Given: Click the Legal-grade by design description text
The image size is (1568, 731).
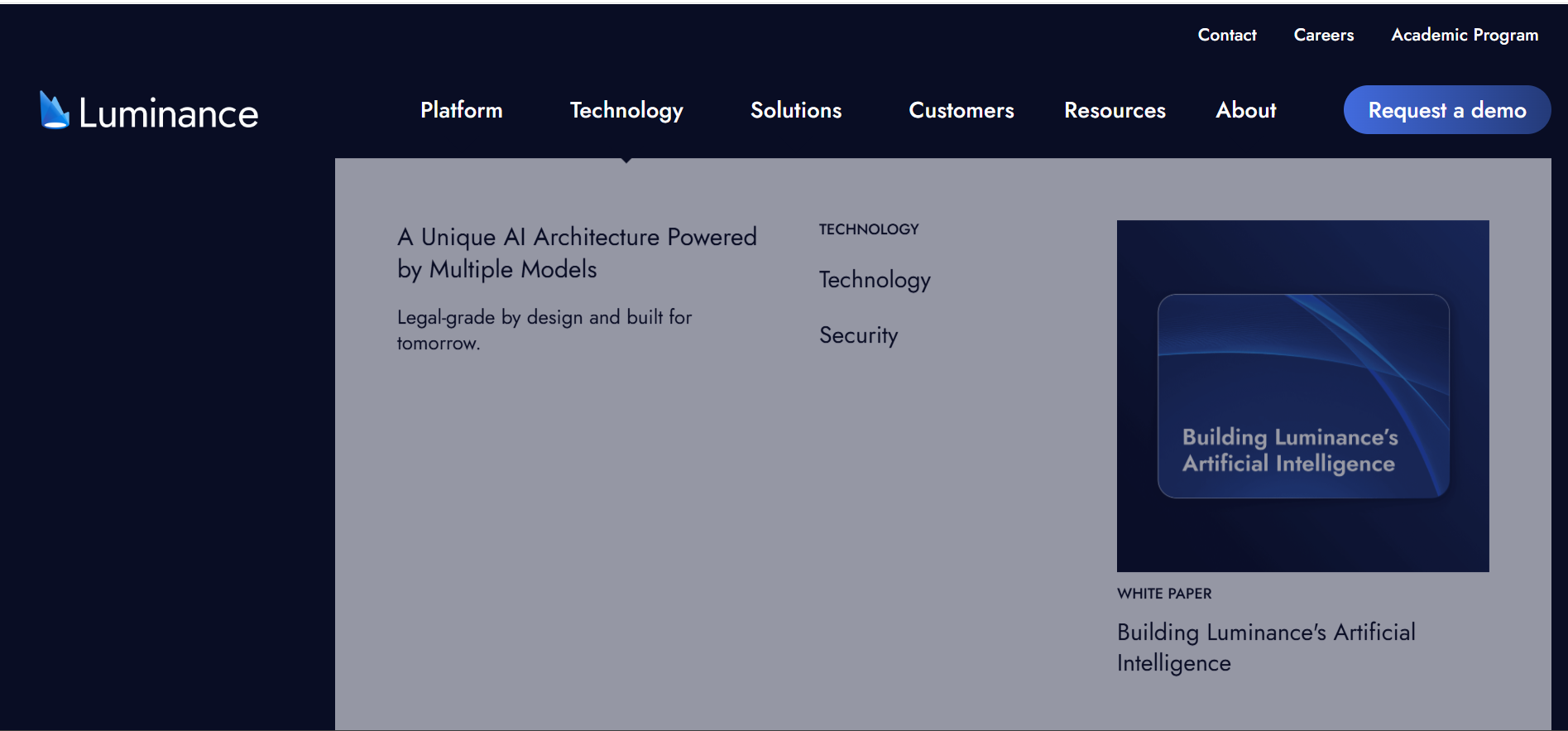Looking at the screenshot, I should (544, 329).
